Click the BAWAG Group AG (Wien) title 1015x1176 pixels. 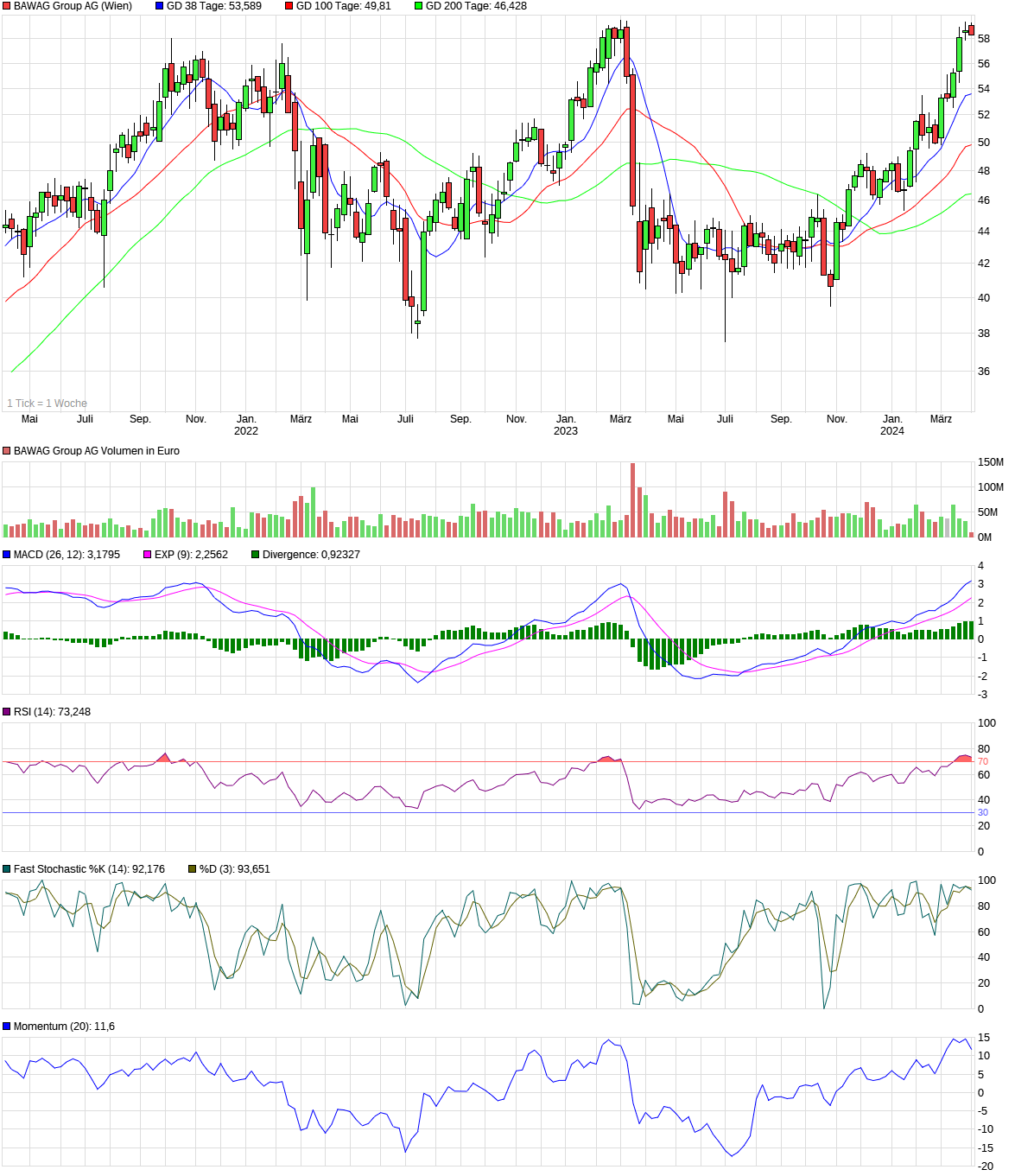pos(73,6)
